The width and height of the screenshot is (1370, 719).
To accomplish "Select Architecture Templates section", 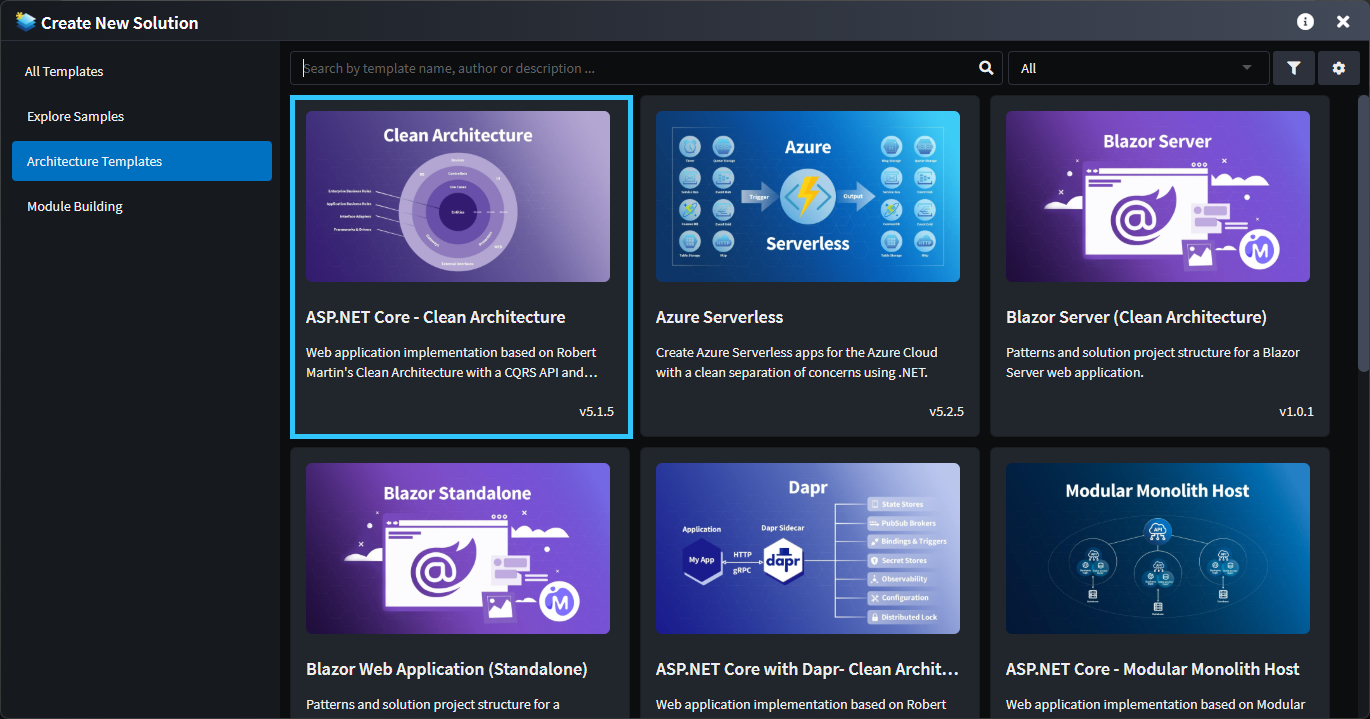I will pyautogui.click(x=142, y=161).
